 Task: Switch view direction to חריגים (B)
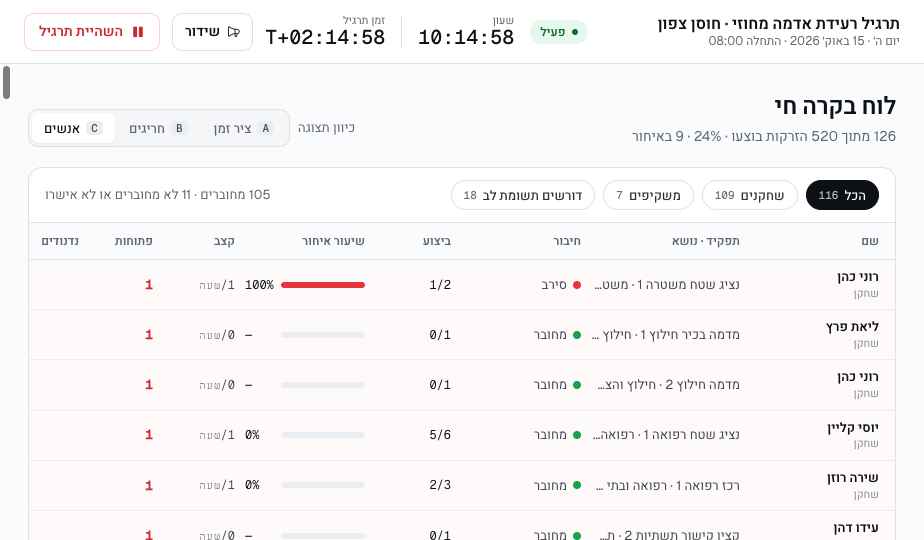(x=157, y=128)
